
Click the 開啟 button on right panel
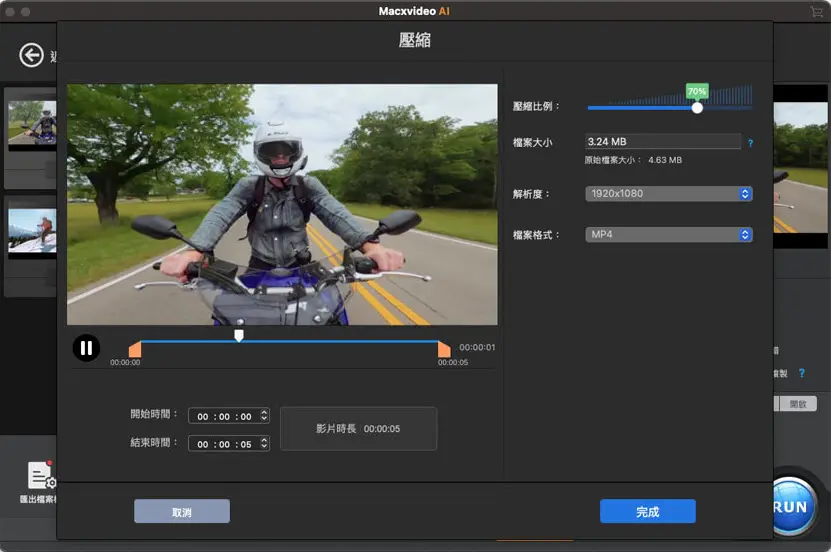click(x=797, y=404)
